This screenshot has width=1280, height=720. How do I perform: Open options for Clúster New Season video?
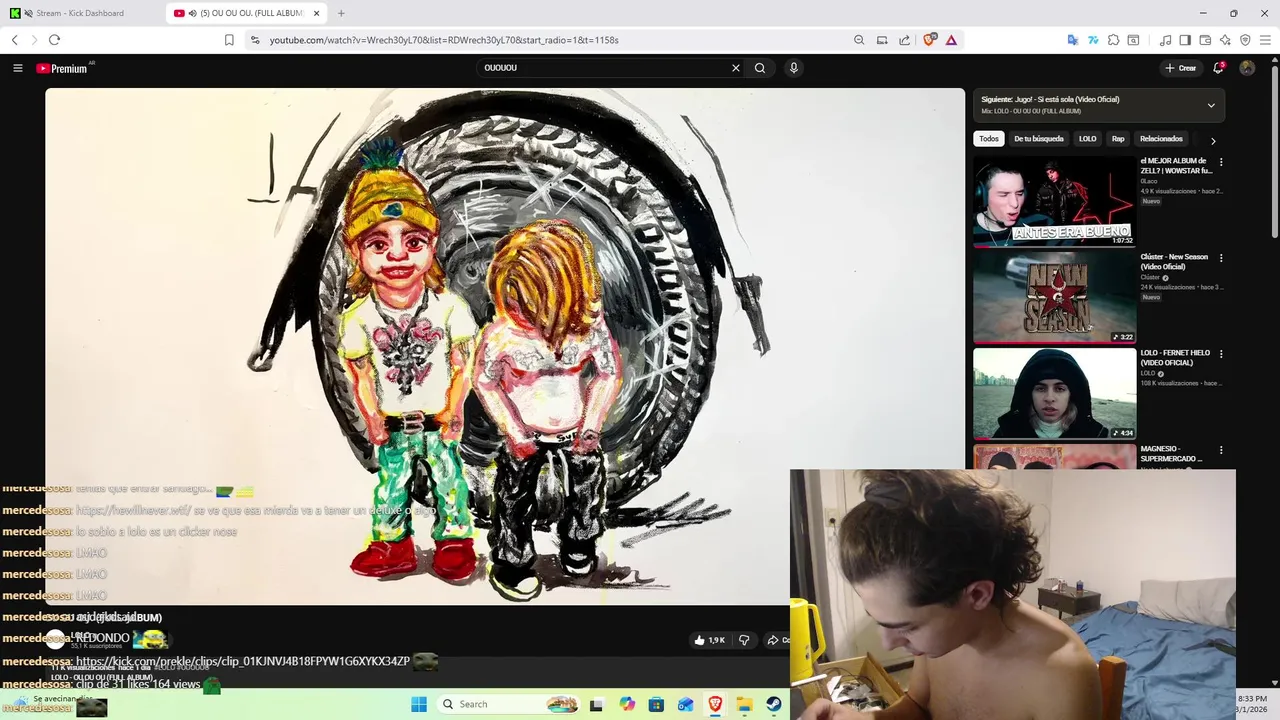tap(1221, 258)
